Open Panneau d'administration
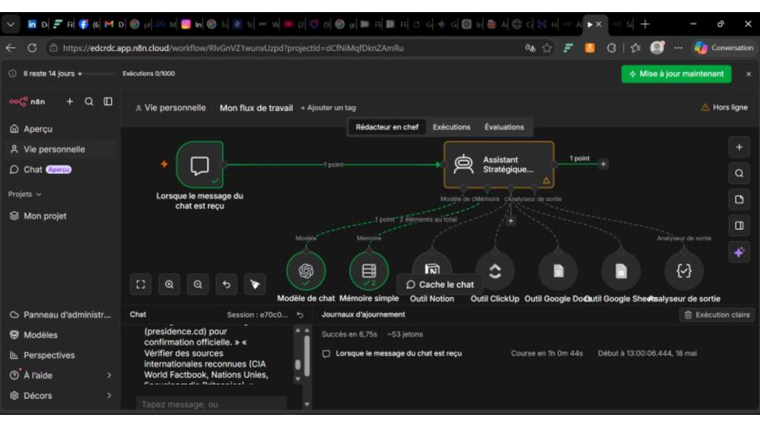This screenshot has width=760, height=427. pos(61,315)
